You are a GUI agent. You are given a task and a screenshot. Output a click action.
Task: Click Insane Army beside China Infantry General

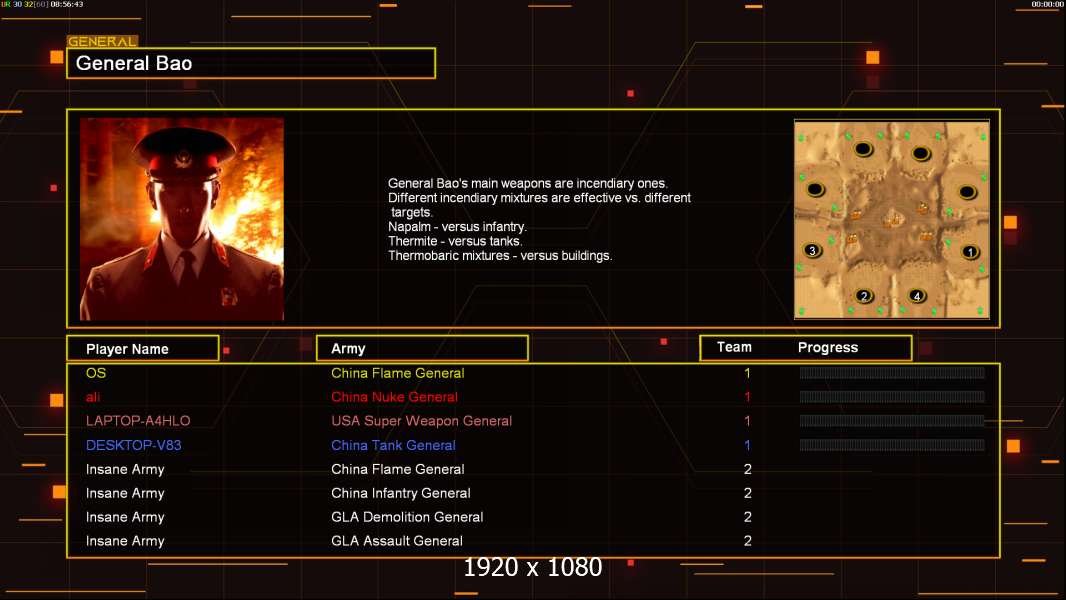pyautogui.click(x=125, y=493)
